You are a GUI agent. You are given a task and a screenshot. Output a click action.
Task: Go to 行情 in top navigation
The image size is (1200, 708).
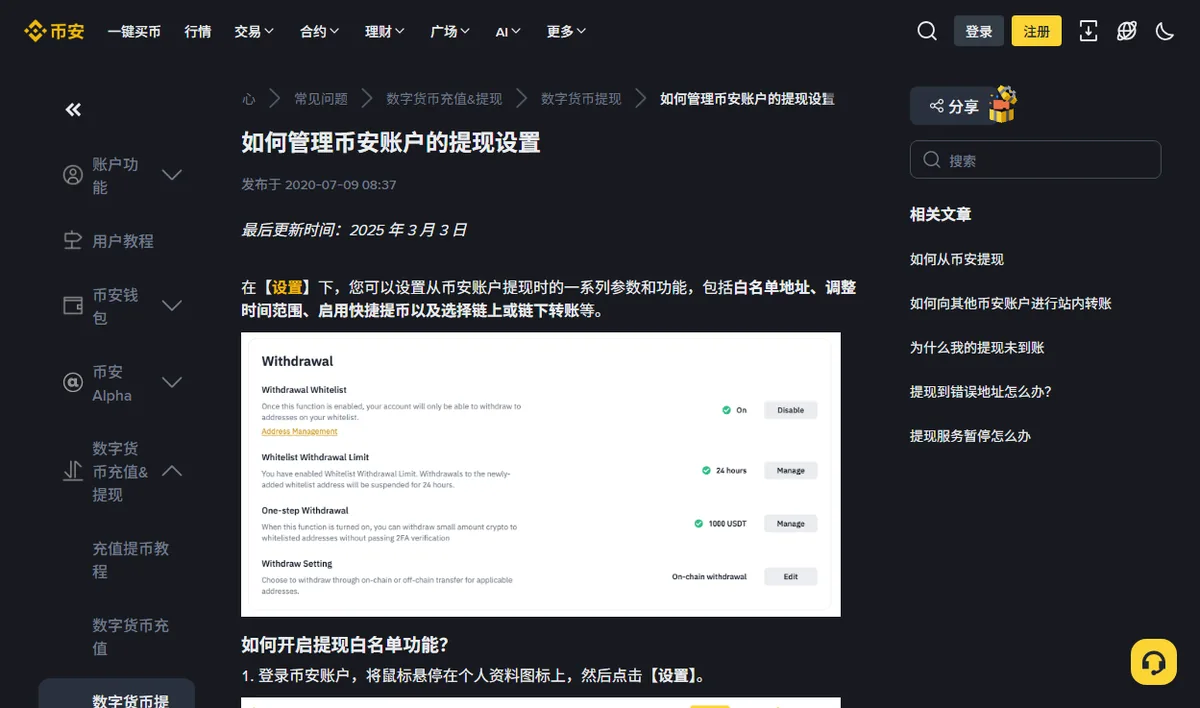tap(198, 31)
